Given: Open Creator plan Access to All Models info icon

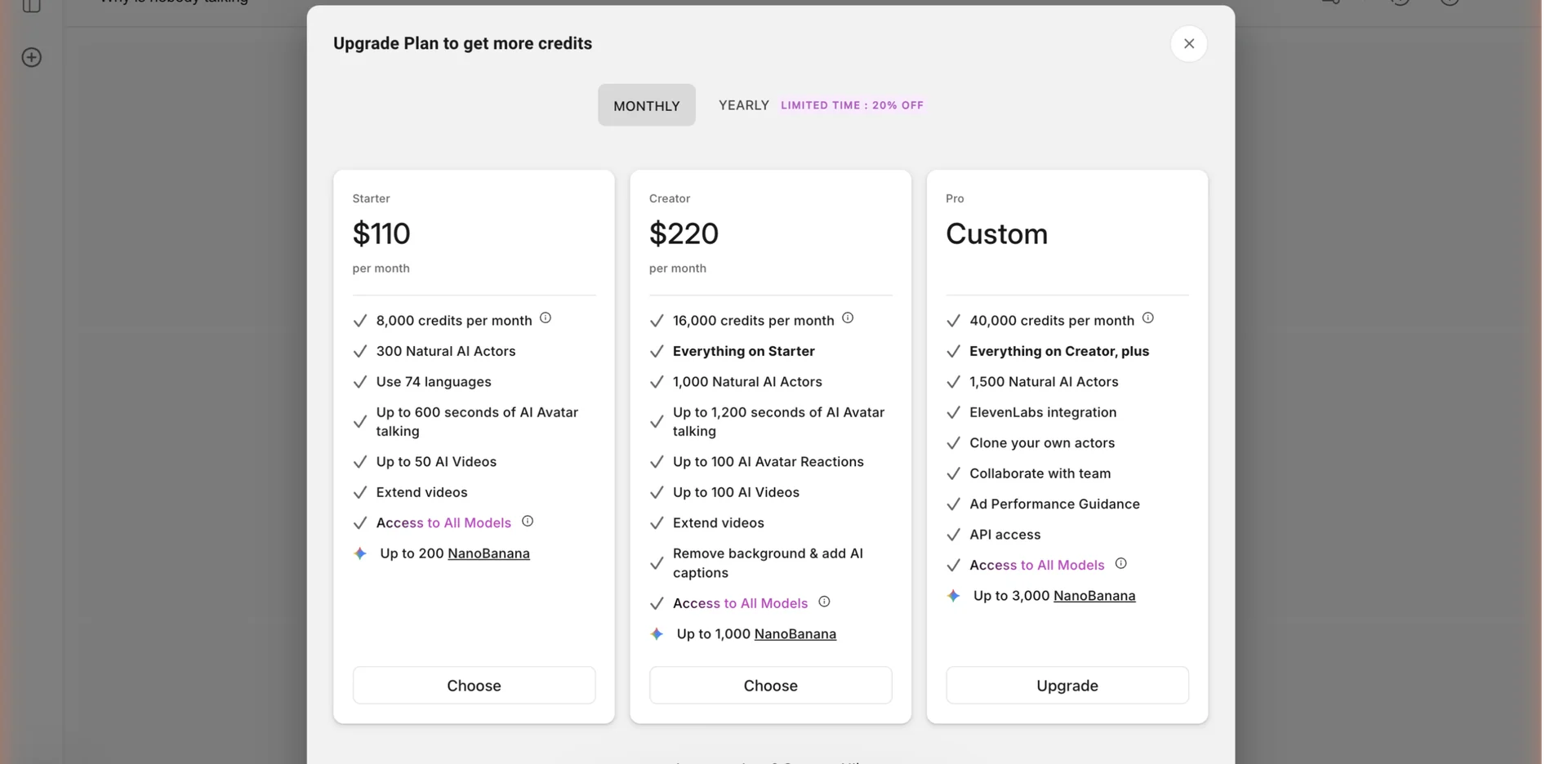Looking at the screenshot, I should click(824, 602).
